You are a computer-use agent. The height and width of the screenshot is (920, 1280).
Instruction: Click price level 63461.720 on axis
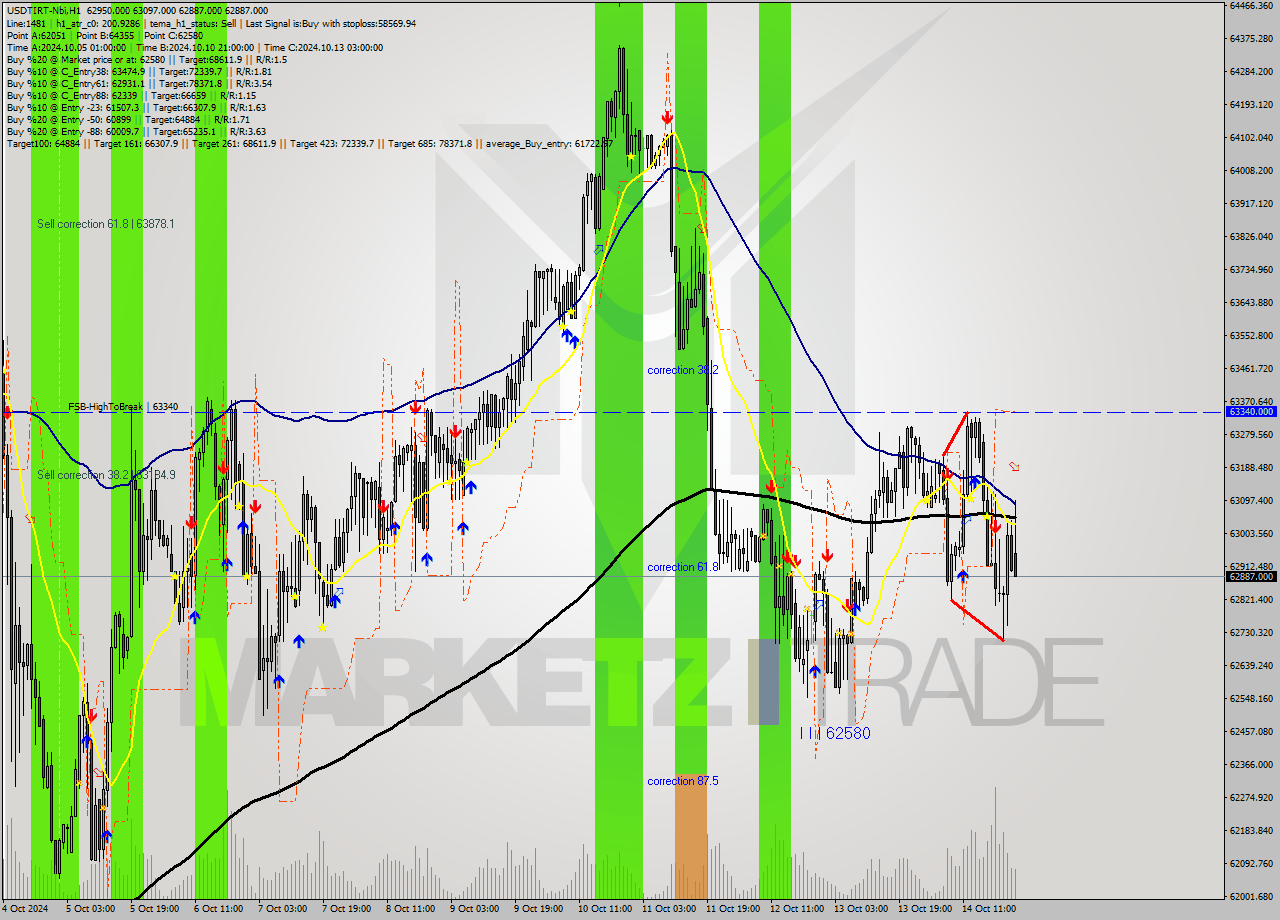coord(1250,368)
